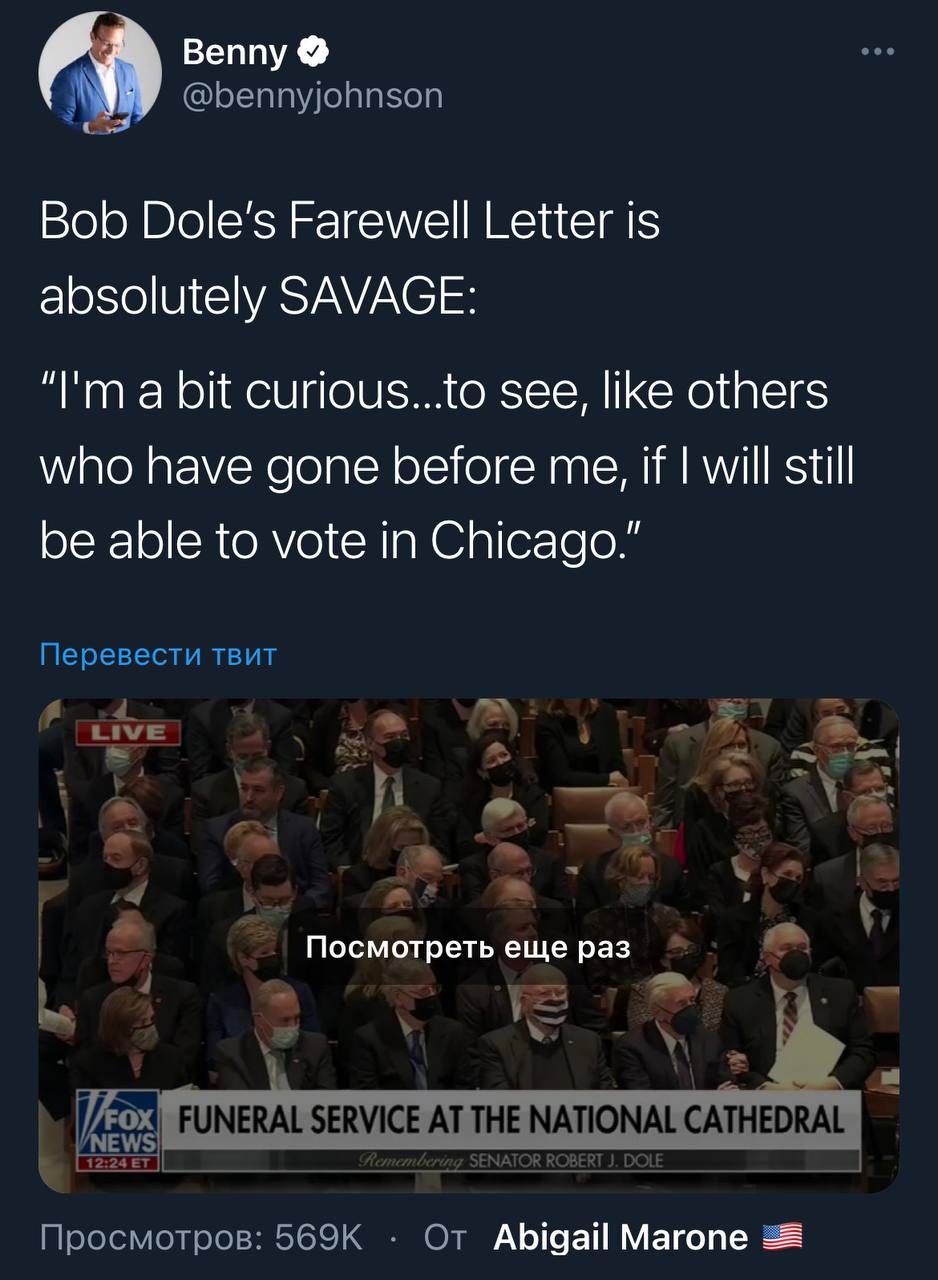
Task: Open the Просмотров: 569K view count
Action: [x=201, y=1237]
